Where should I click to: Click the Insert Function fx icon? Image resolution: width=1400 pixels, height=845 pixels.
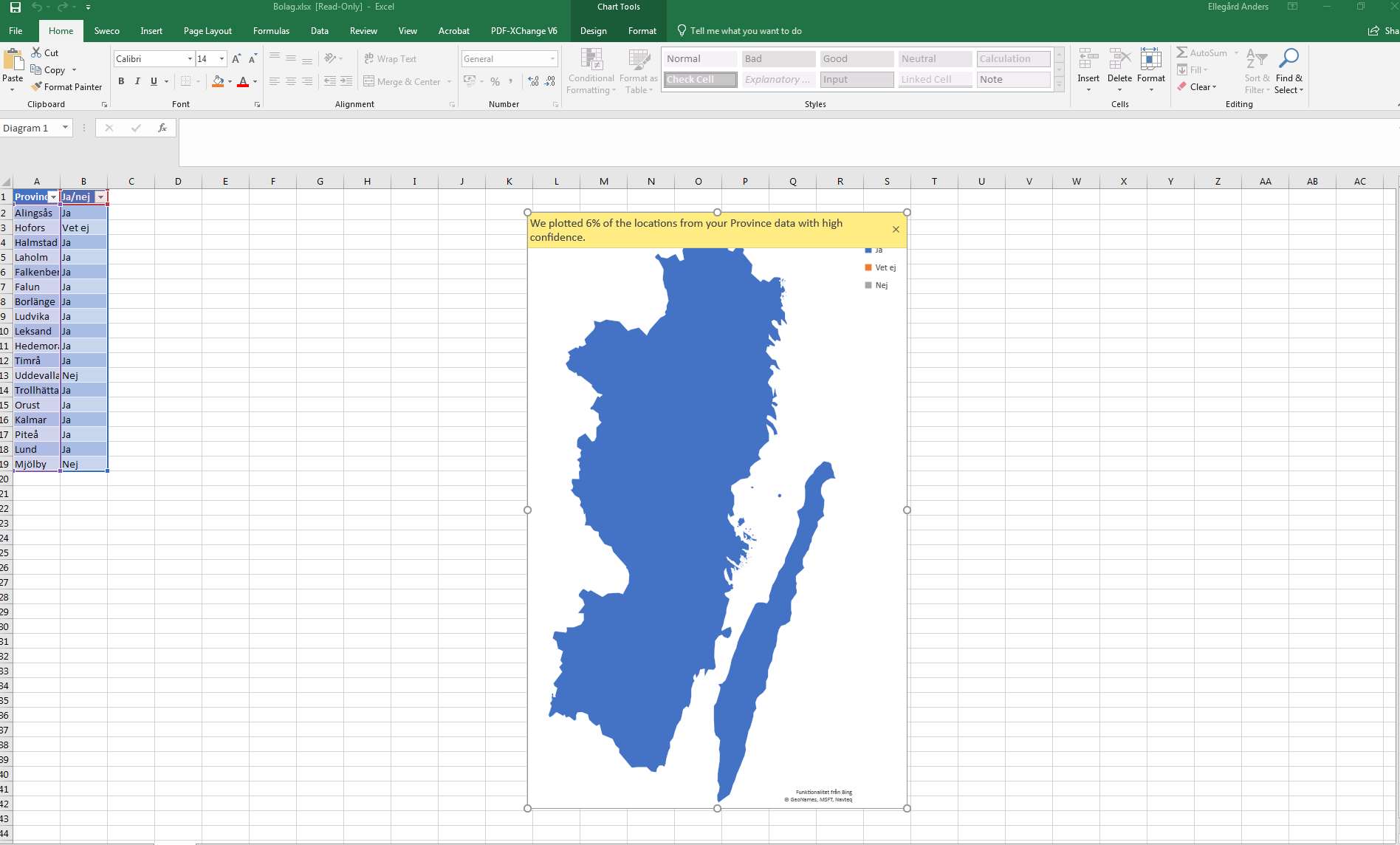tap(162, 128)
